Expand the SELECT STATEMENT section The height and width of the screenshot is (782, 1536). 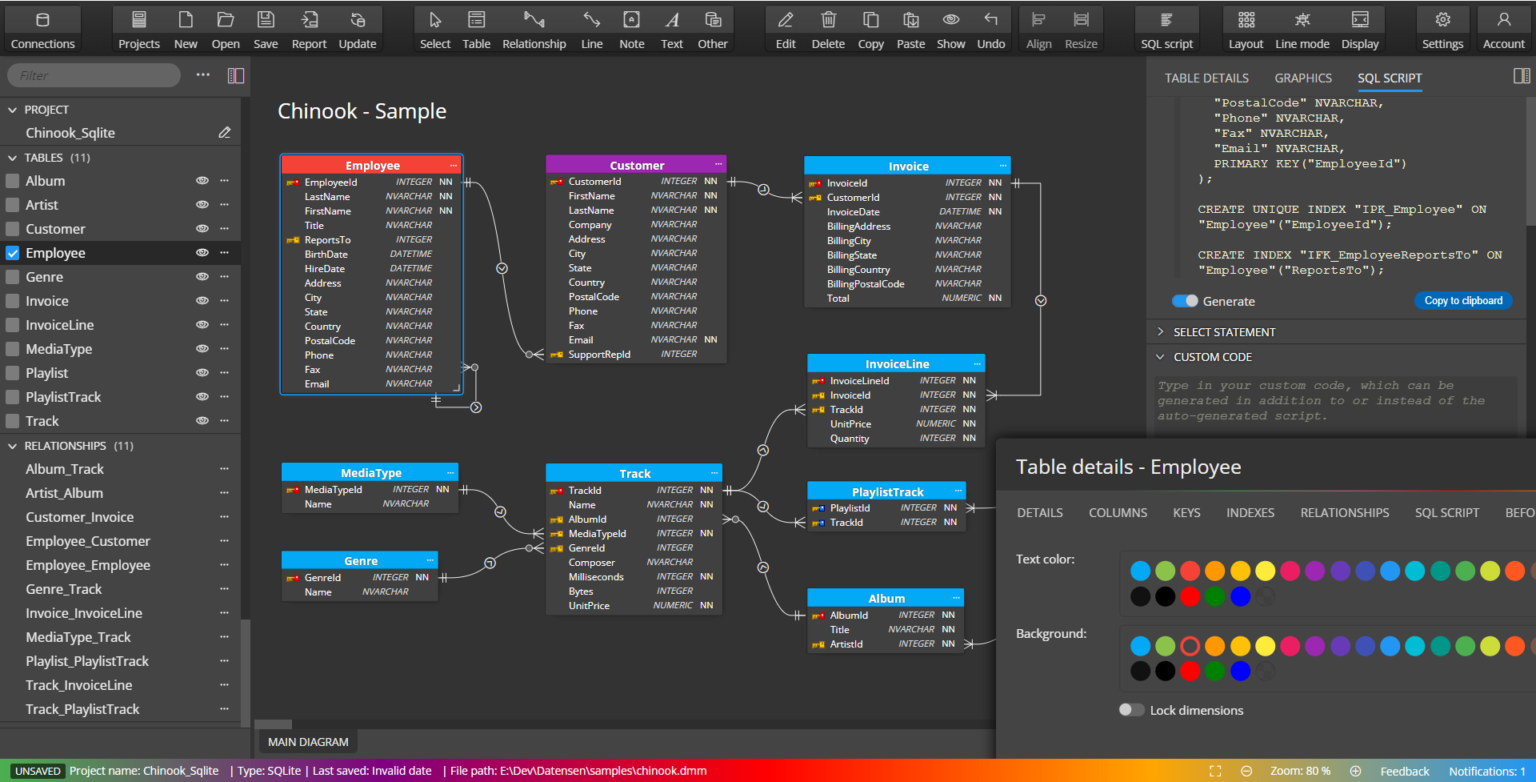click(1161, 331)
